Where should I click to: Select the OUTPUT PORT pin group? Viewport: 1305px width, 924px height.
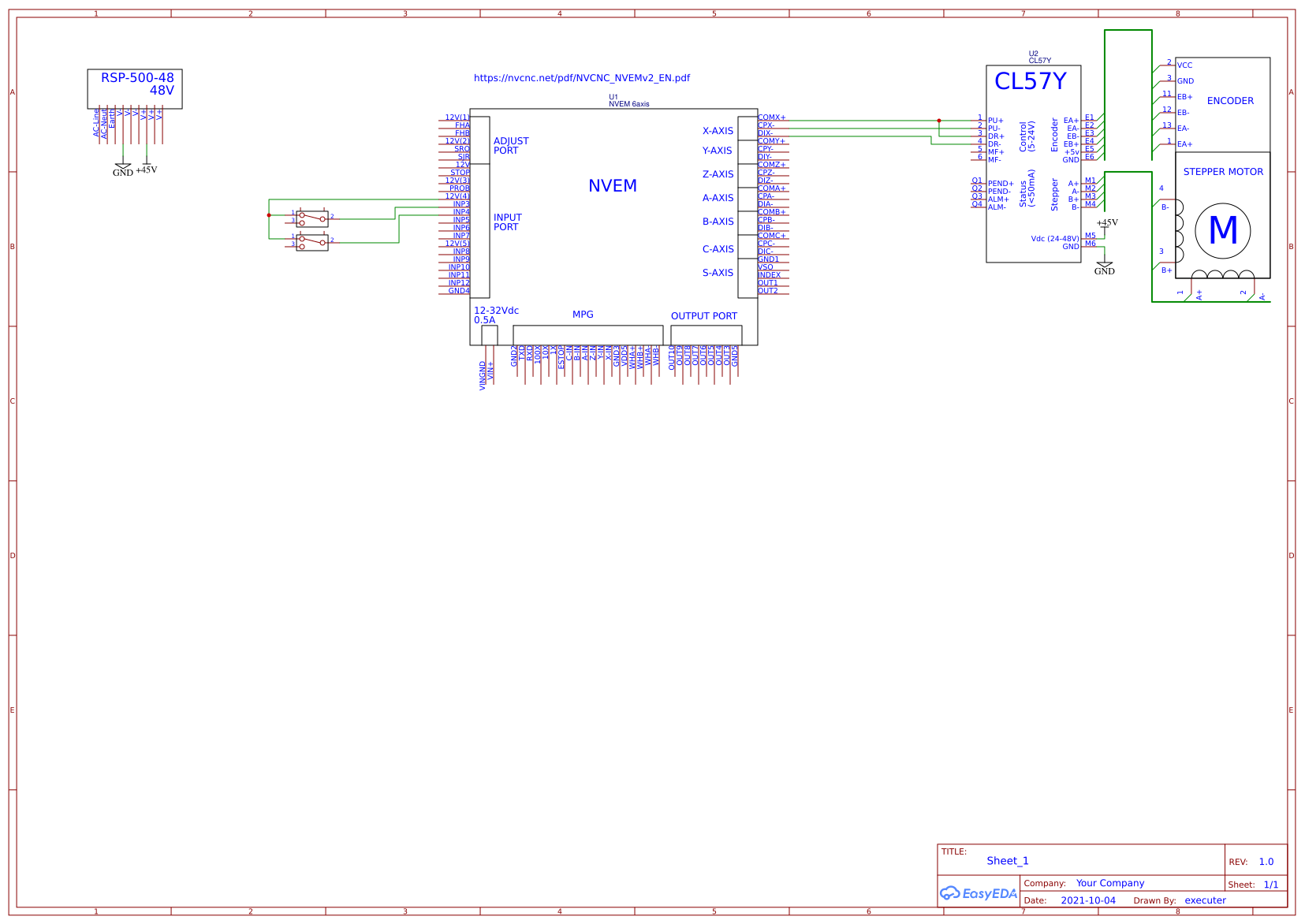pos(704,315)
